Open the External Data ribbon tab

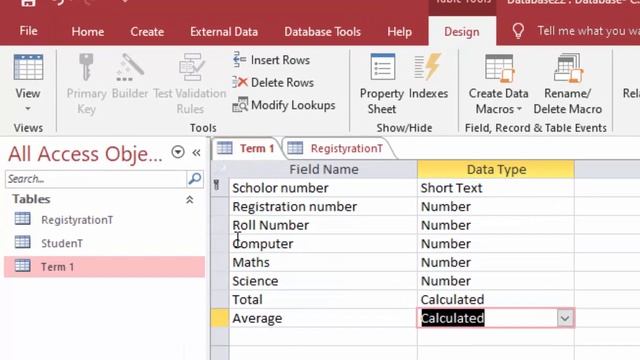(224, 31)
